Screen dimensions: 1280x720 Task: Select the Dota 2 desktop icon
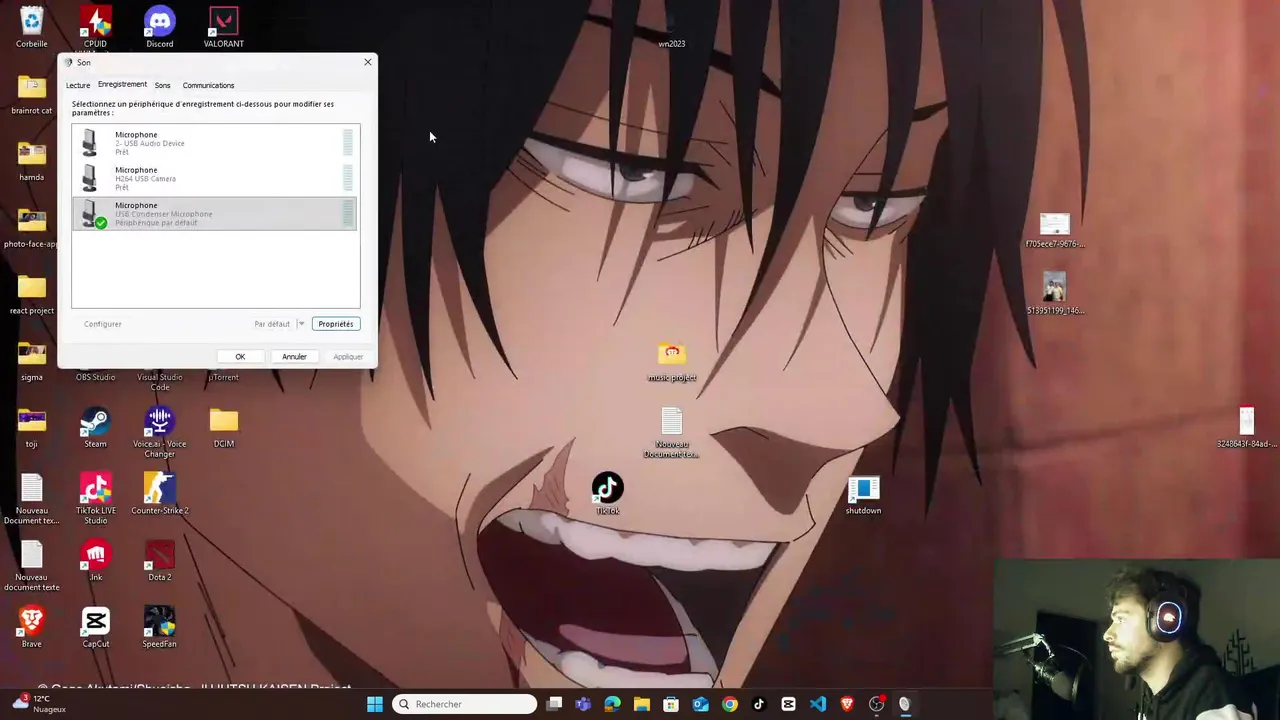[x=160, y=560]
